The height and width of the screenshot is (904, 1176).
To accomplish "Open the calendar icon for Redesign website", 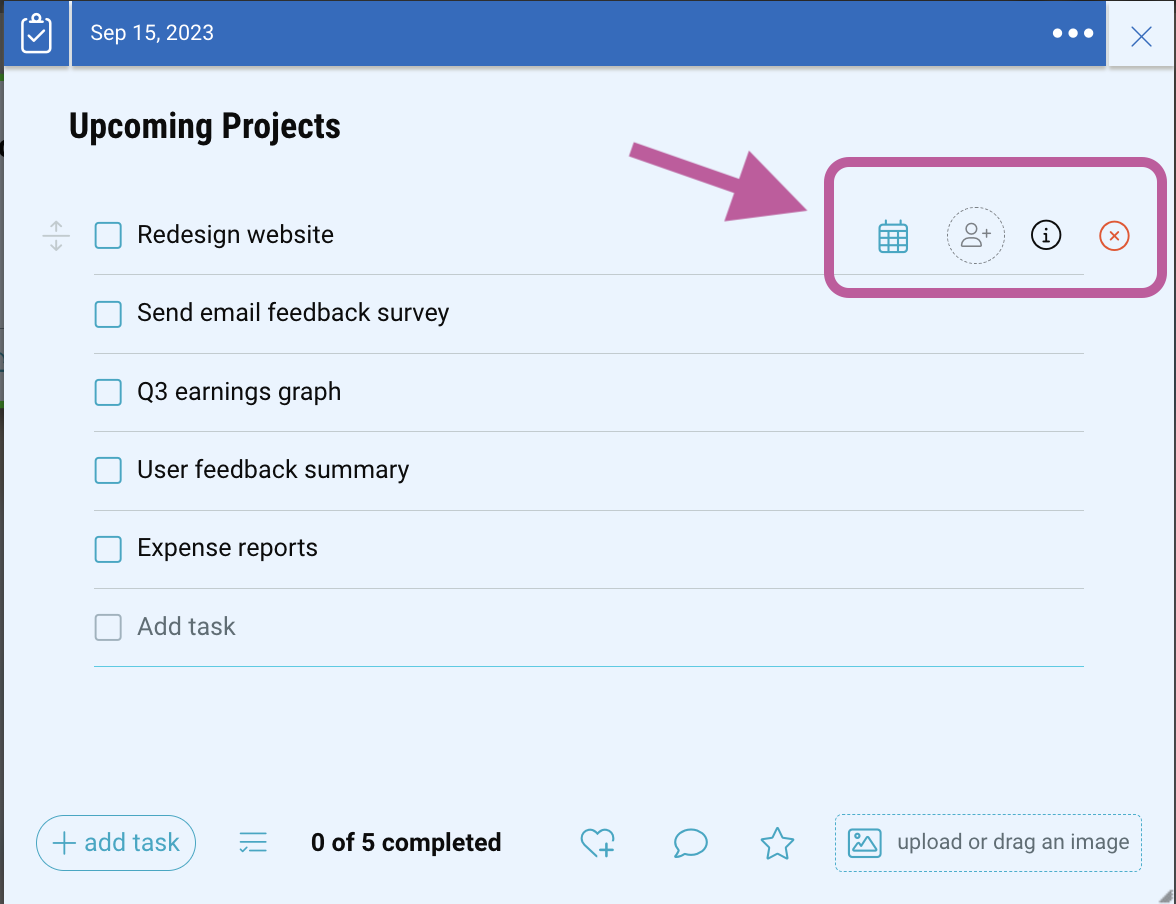I will [x=892, y=237].
